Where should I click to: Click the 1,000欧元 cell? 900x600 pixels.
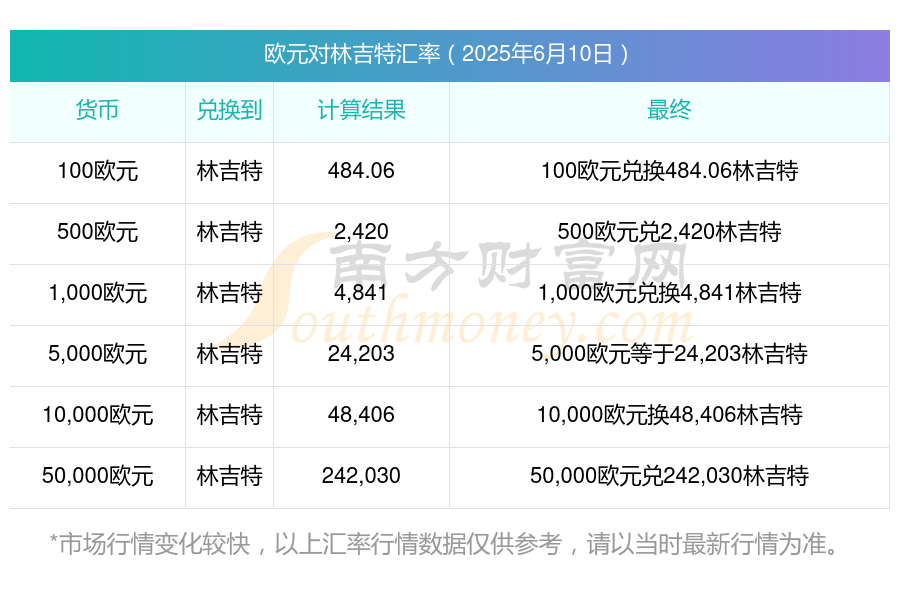[x=98, y=293]
